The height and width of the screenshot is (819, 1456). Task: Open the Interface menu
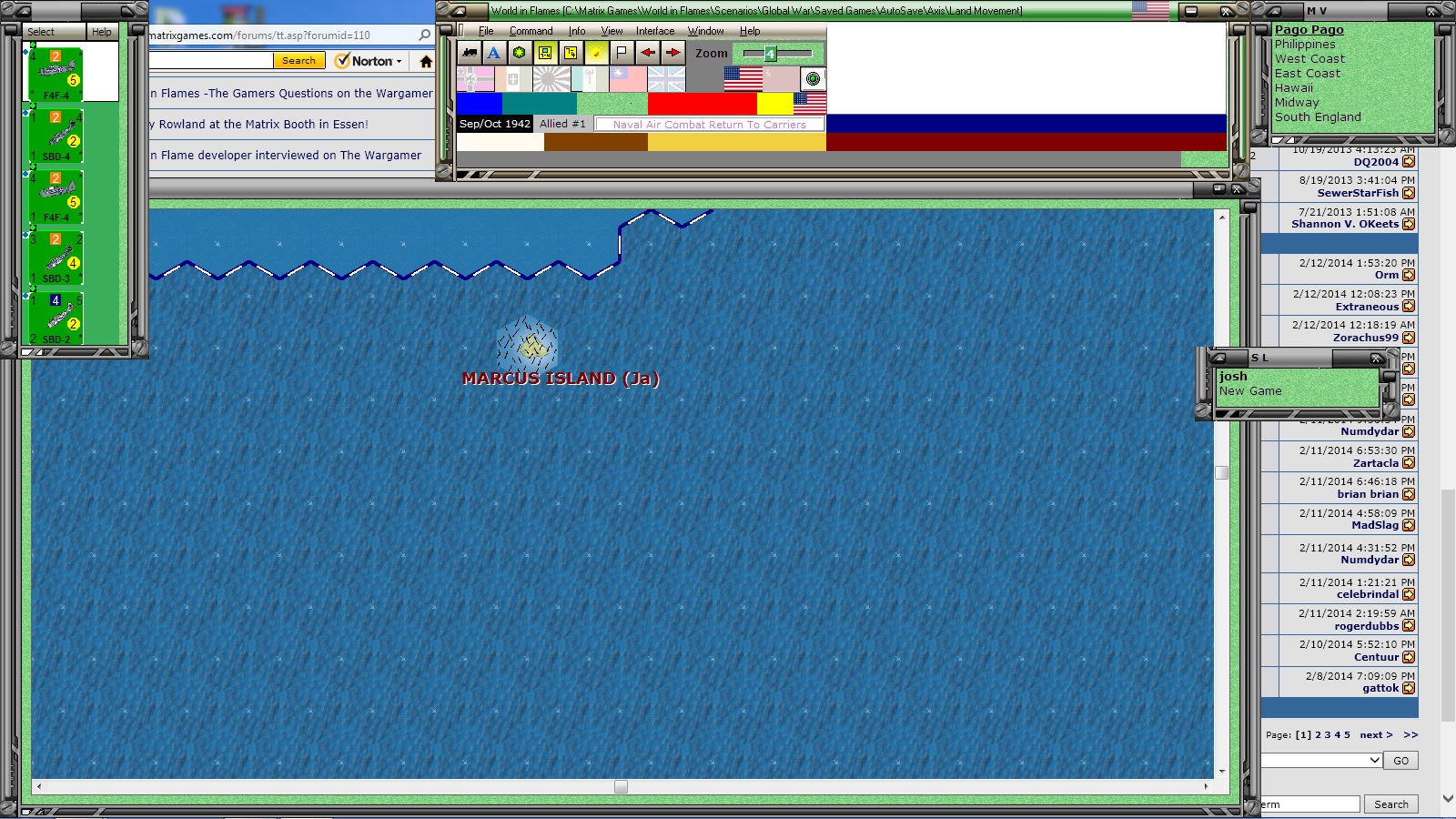655,31
